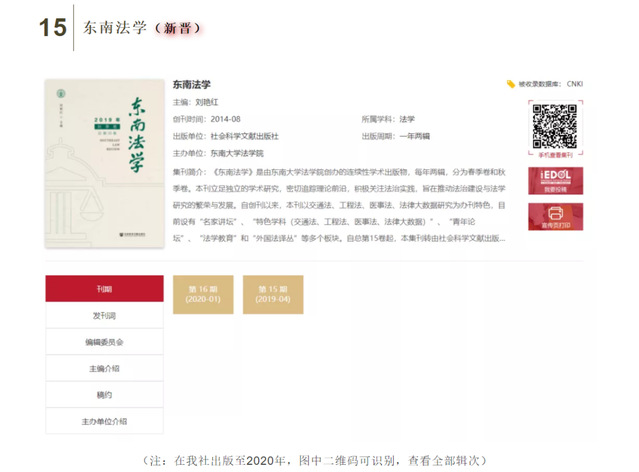Expand the truncated journal introduction text
Viewport: 639px width, 472px height.
500,239
